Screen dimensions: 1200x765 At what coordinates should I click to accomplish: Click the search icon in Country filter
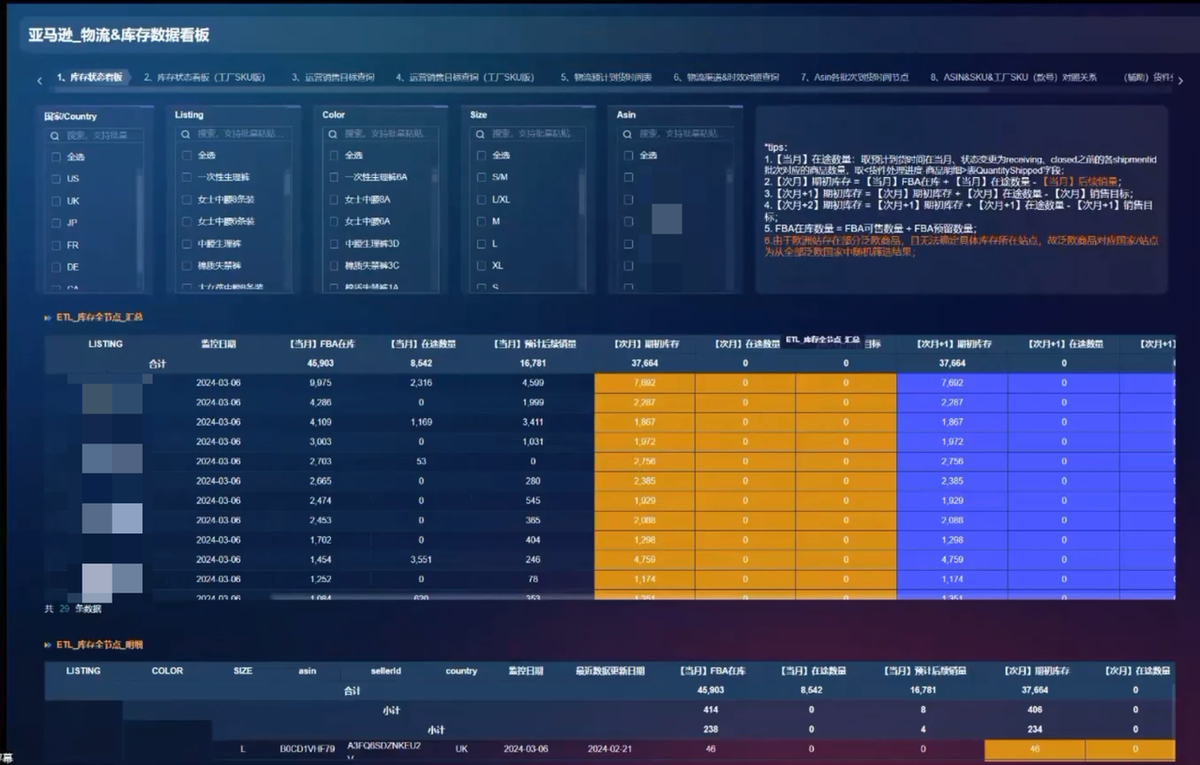[x=58, y=135]
